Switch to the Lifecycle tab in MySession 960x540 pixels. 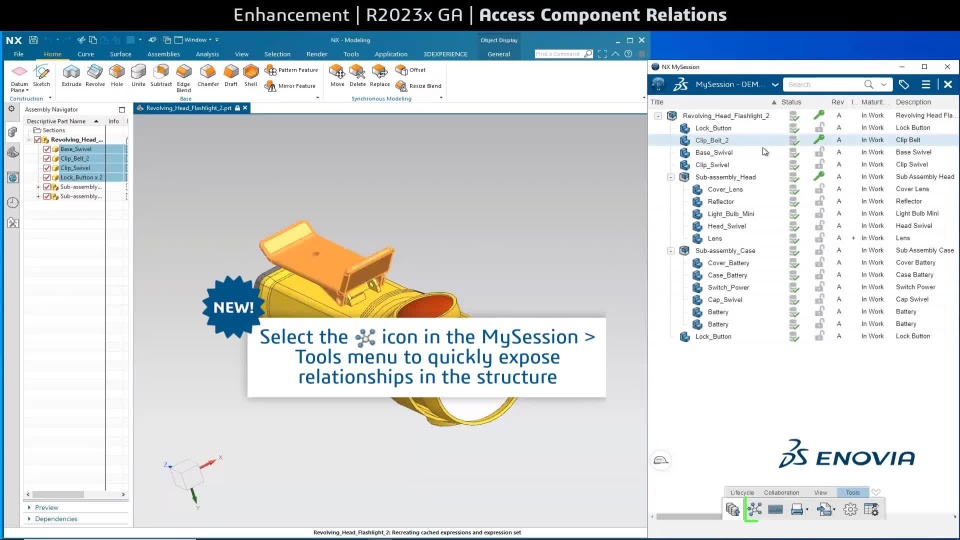742,492
